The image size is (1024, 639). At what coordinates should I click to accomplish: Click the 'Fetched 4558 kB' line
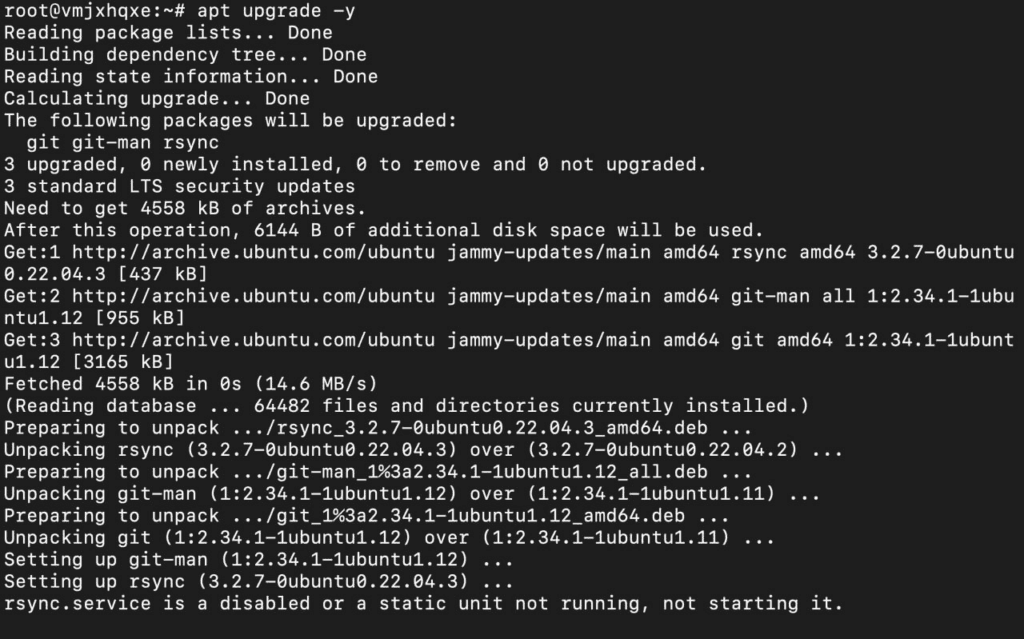[x=191, y=384]
